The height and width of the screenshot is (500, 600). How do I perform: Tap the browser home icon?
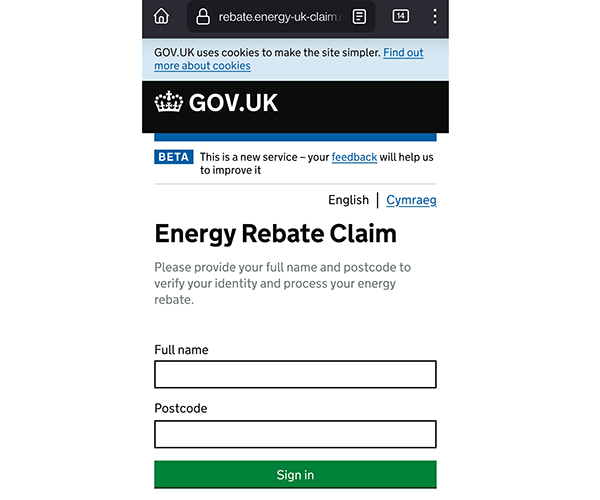coord(161,16)
